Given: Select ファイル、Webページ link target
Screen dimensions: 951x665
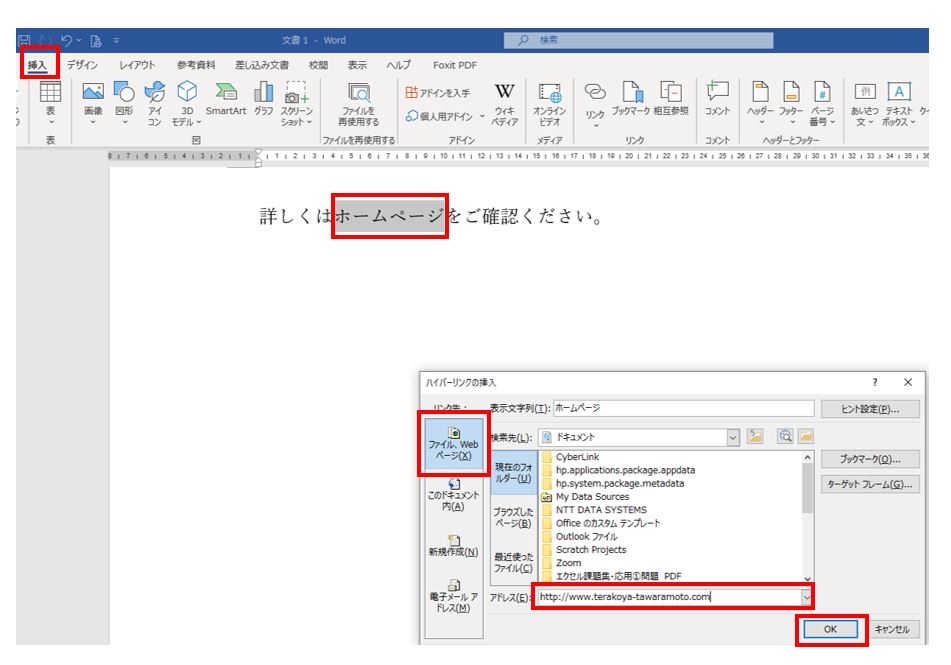Looking at the screenshot, I should [454, 442].
